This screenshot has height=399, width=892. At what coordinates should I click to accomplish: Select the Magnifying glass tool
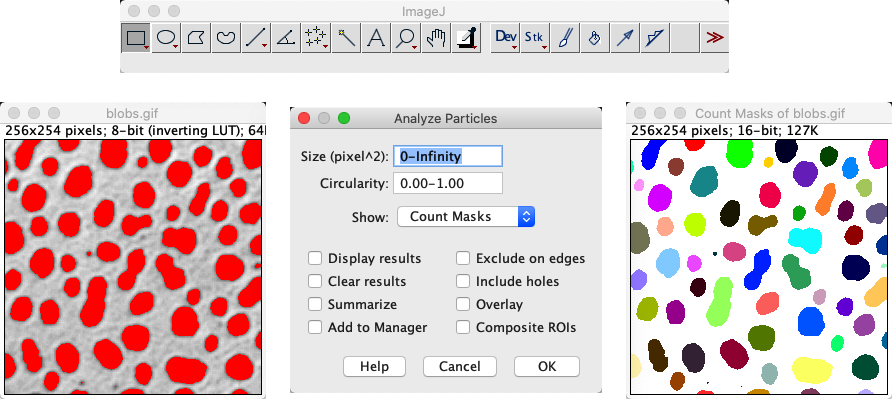pos(406,38)
